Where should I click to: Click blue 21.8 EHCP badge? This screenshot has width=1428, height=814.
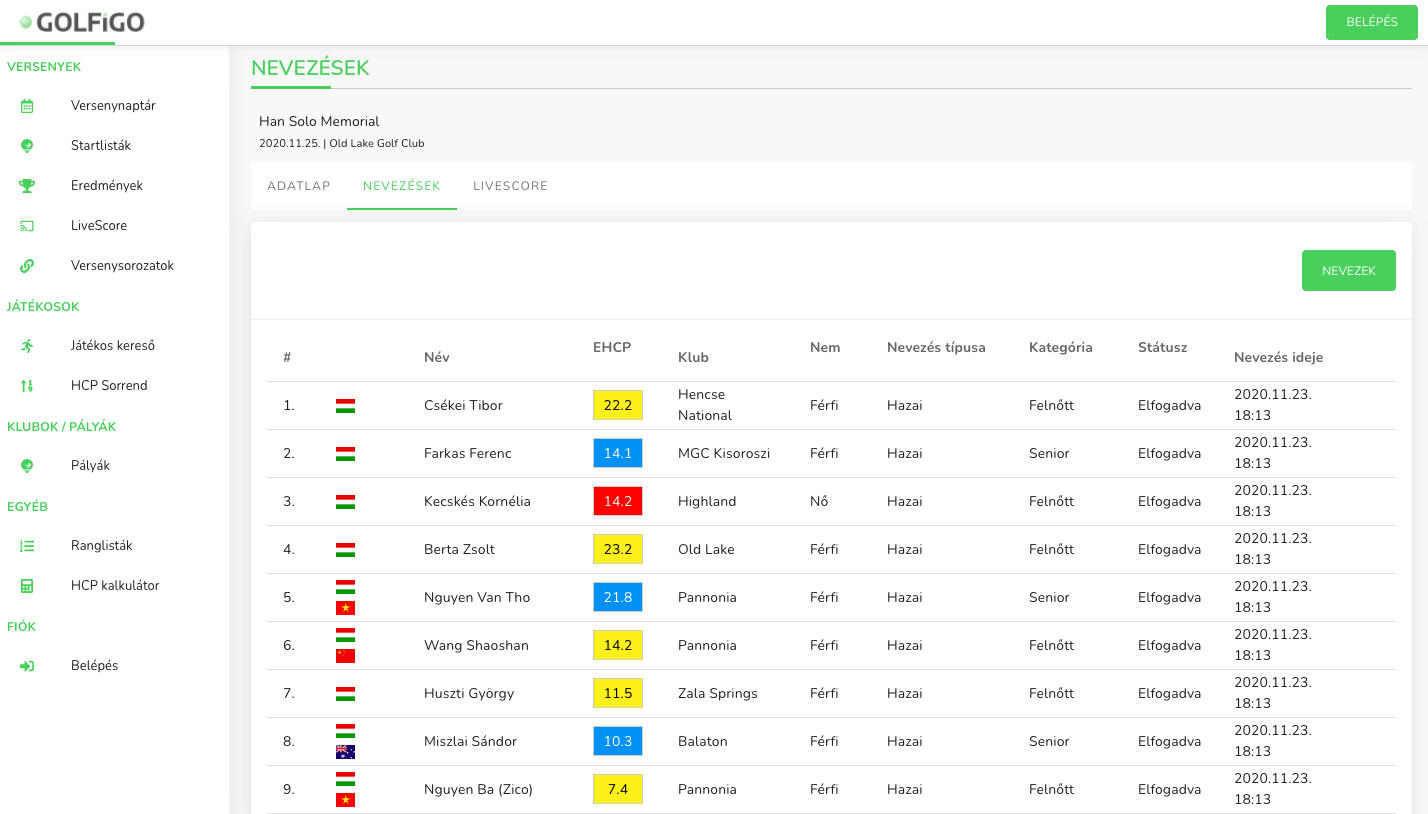coord(618,597)
